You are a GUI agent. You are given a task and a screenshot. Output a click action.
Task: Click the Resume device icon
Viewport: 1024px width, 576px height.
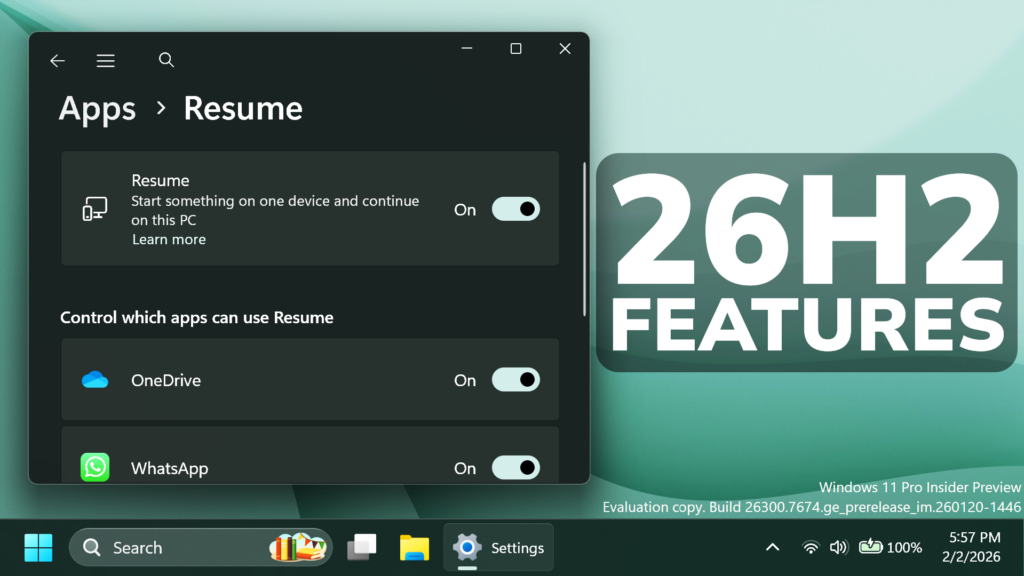coord(95,209)
